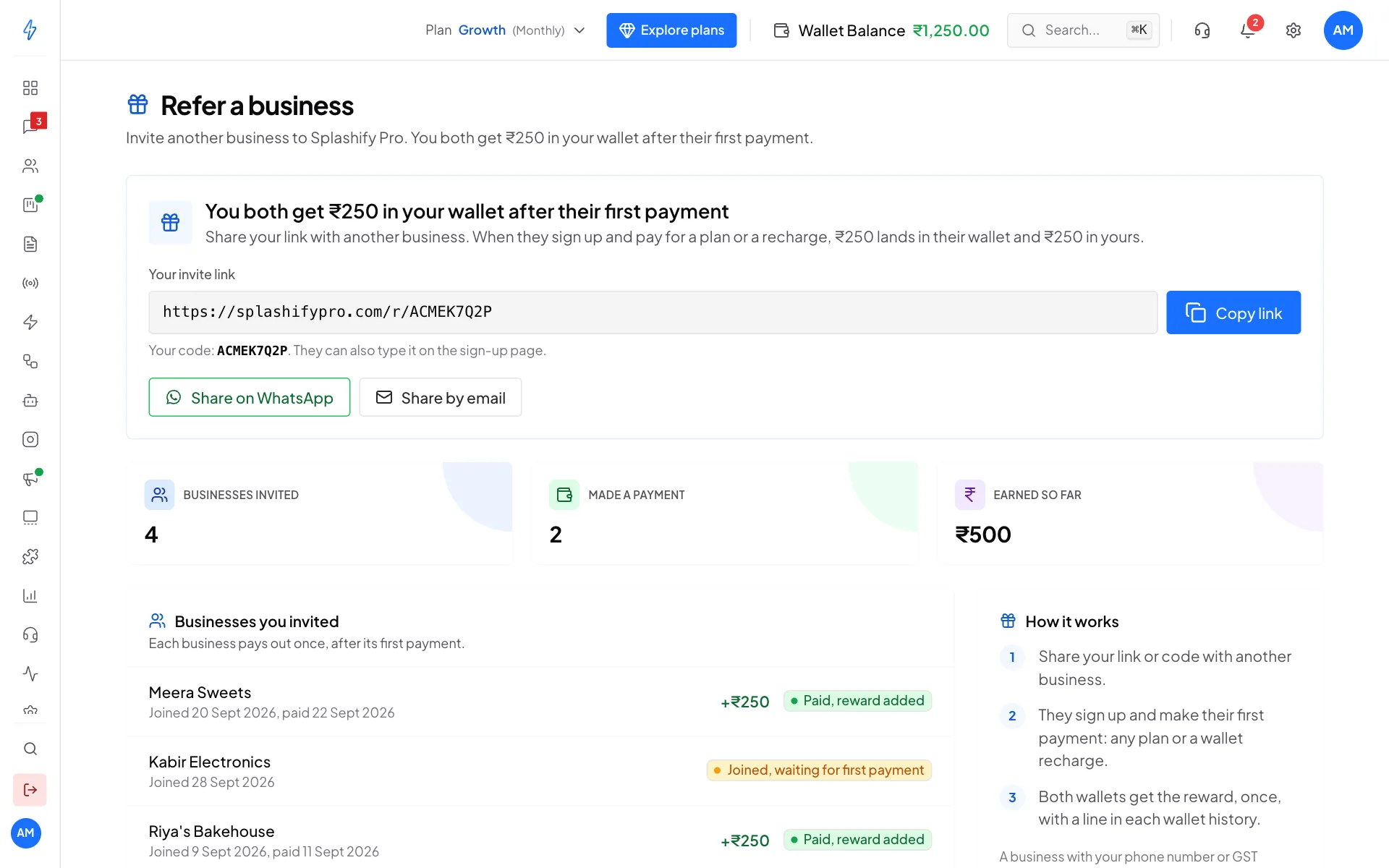This screenshot has height=868, width=1389.
Task: Click the invite link URL field
Action: 653,312
